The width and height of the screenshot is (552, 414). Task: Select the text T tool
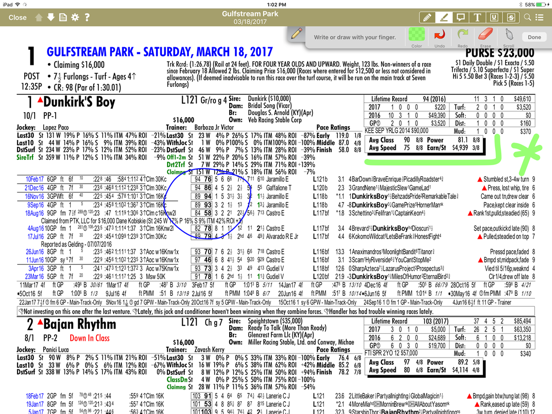tap(477, 17)
